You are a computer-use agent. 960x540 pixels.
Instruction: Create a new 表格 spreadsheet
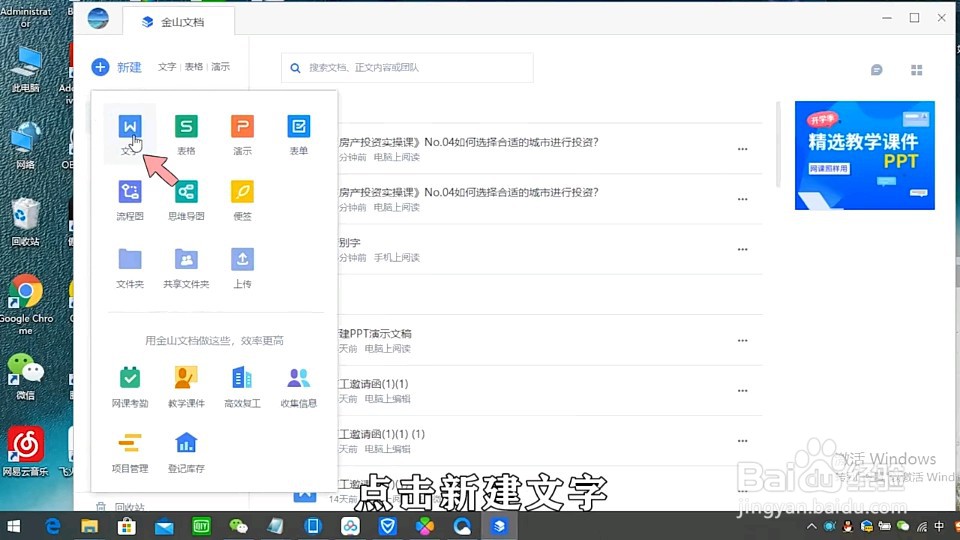coord(186,133)
